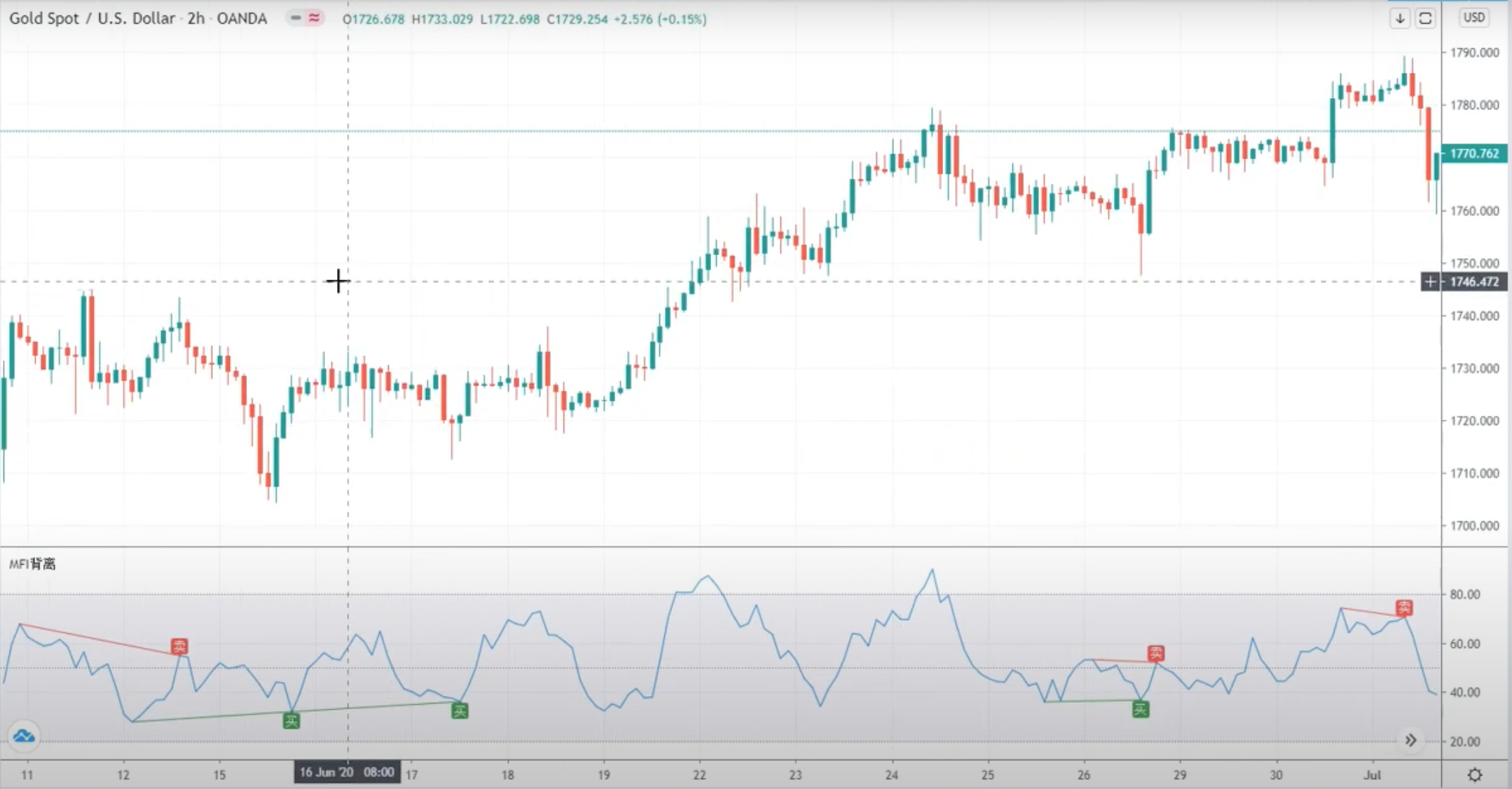Click the green 买 marker near 16 Jun
Viewport: 1512px width, 789px height.
click(291, 720)
